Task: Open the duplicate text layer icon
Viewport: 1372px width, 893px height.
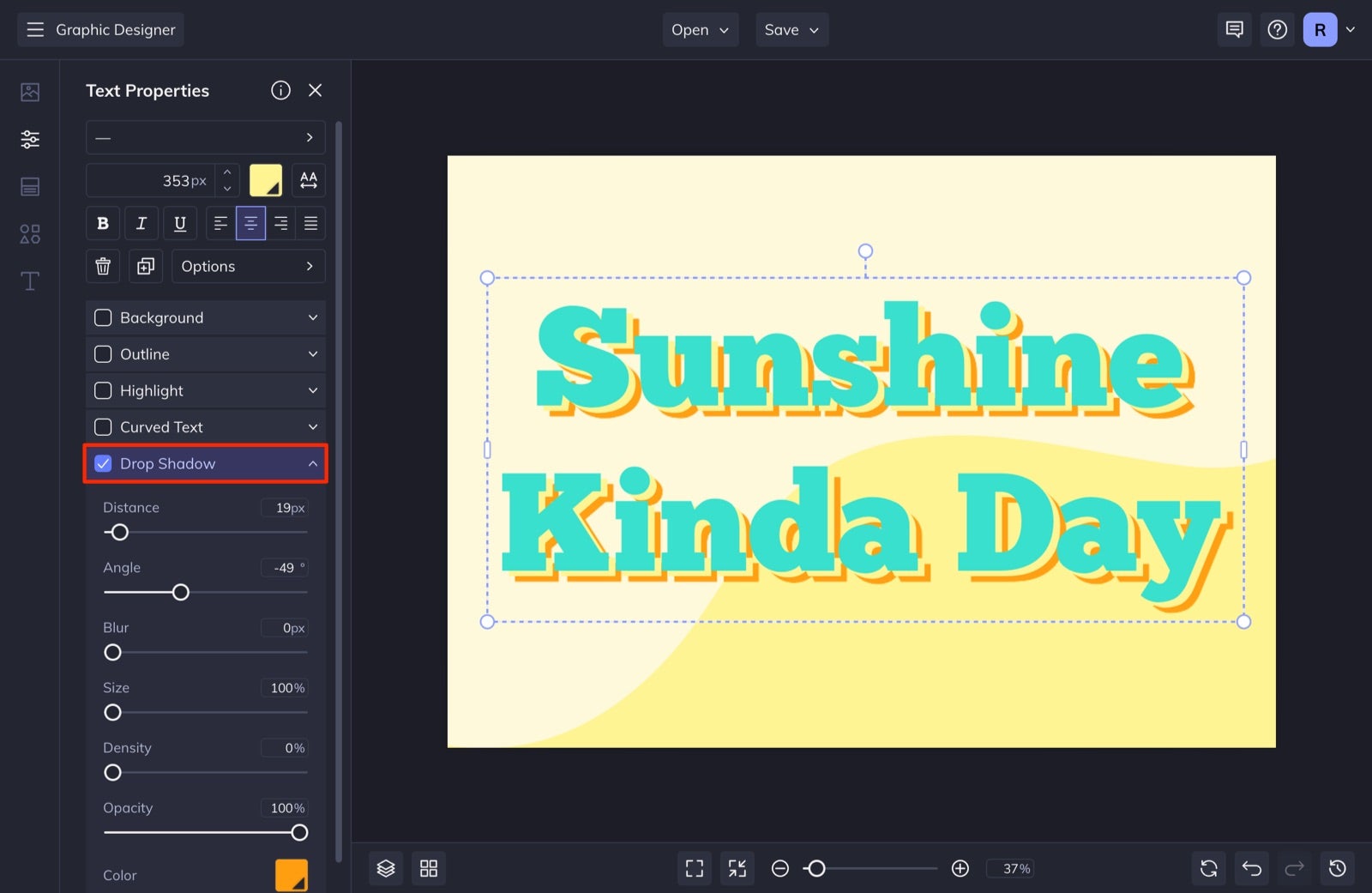Action: point(145,266)
